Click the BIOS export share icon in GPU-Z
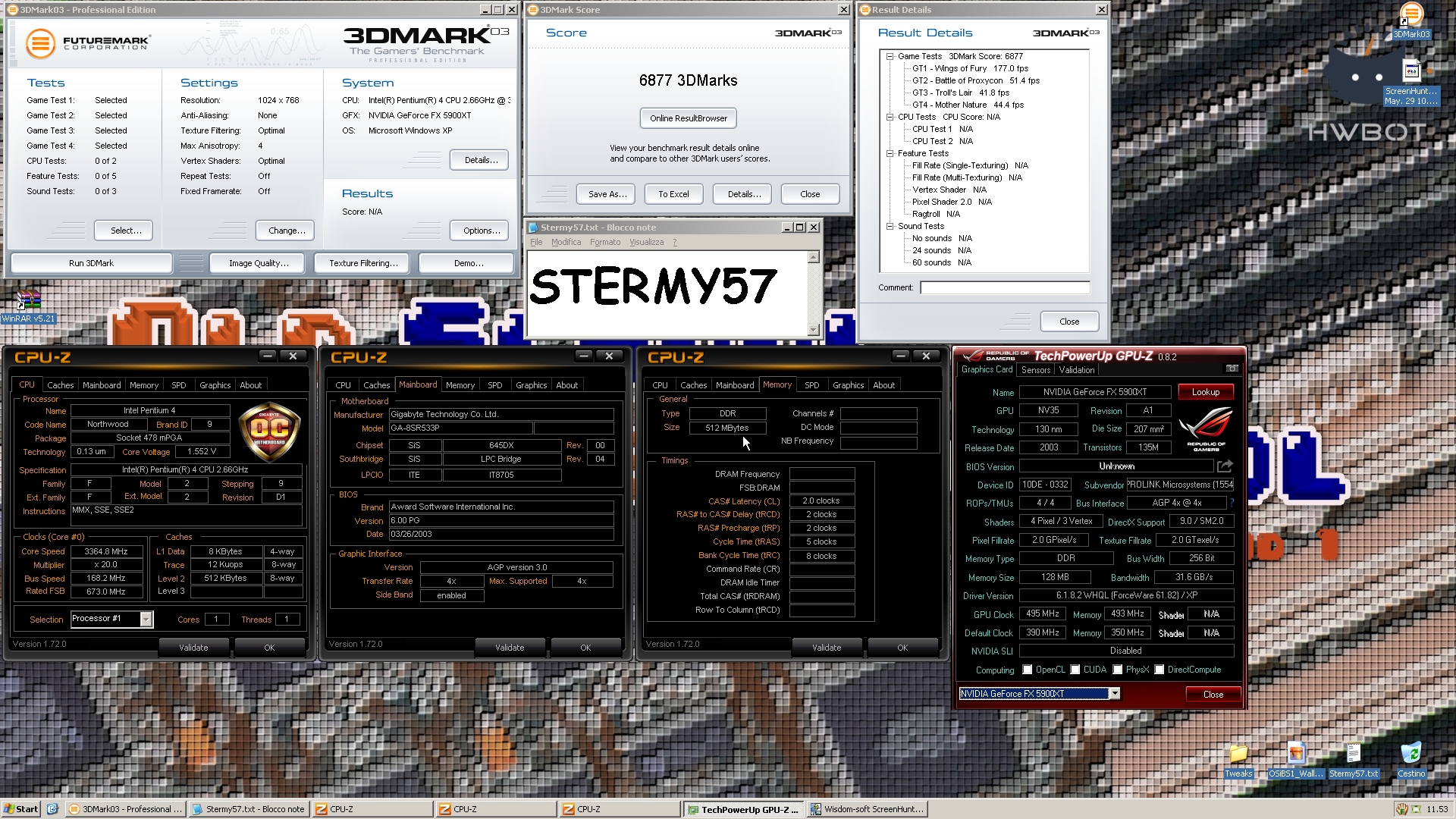 1225,466
